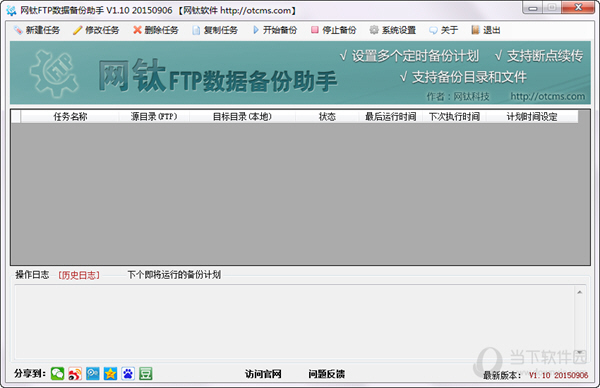
Task: Click the app icon in title bar
Action: (x=11, y=10)
